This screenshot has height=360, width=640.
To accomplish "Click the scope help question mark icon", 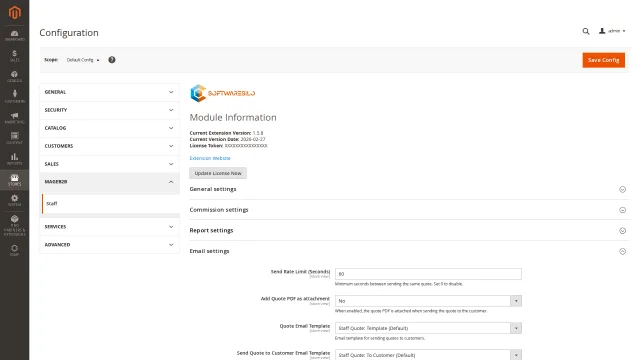I will pos(112,60).
